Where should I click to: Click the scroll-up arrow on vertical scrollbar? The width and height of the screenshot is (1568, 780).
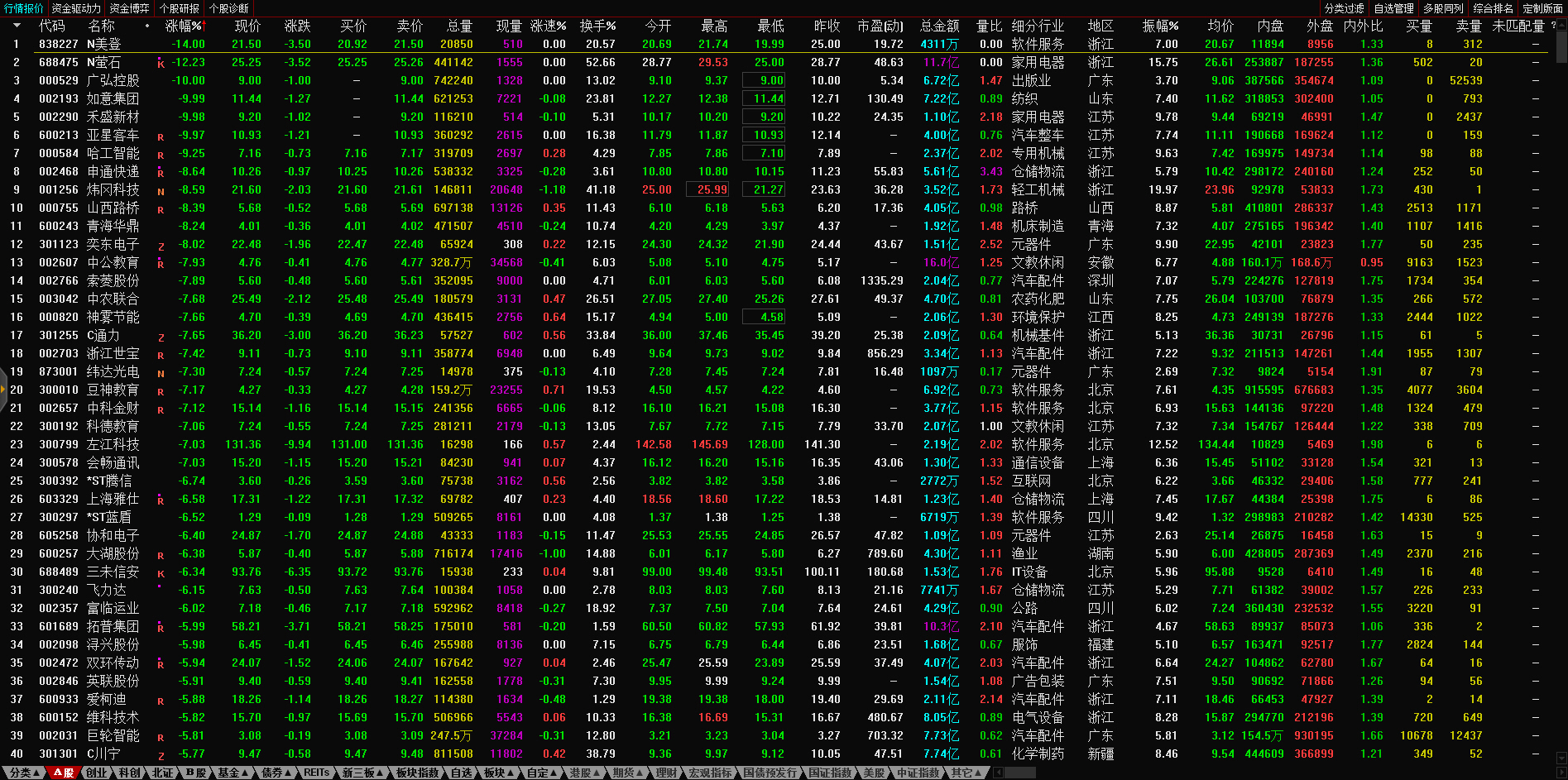pos(1561,26)
